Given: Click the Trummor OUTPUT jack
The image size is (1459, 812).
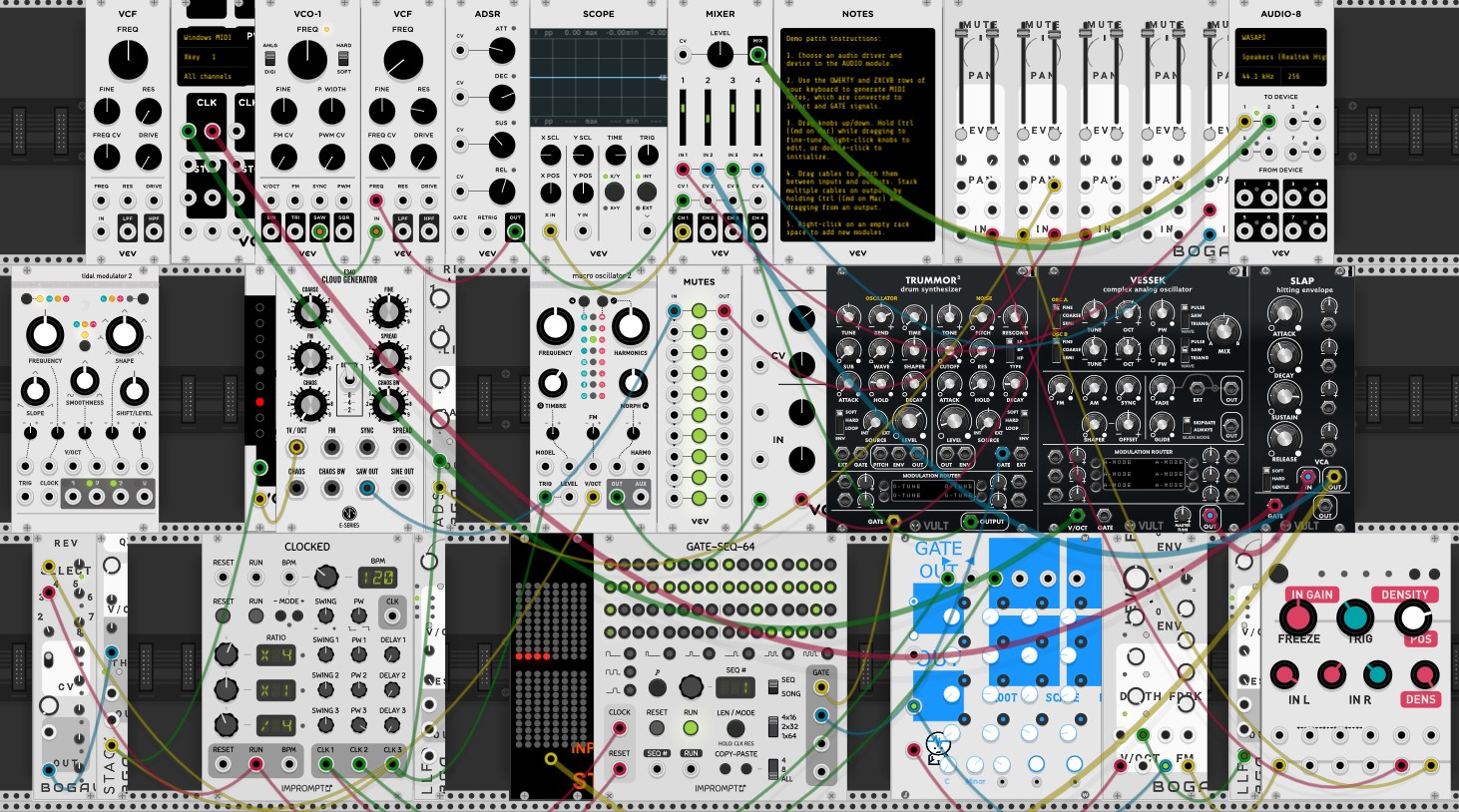Looking at the screenshot, I should click(x=969, y=521).
